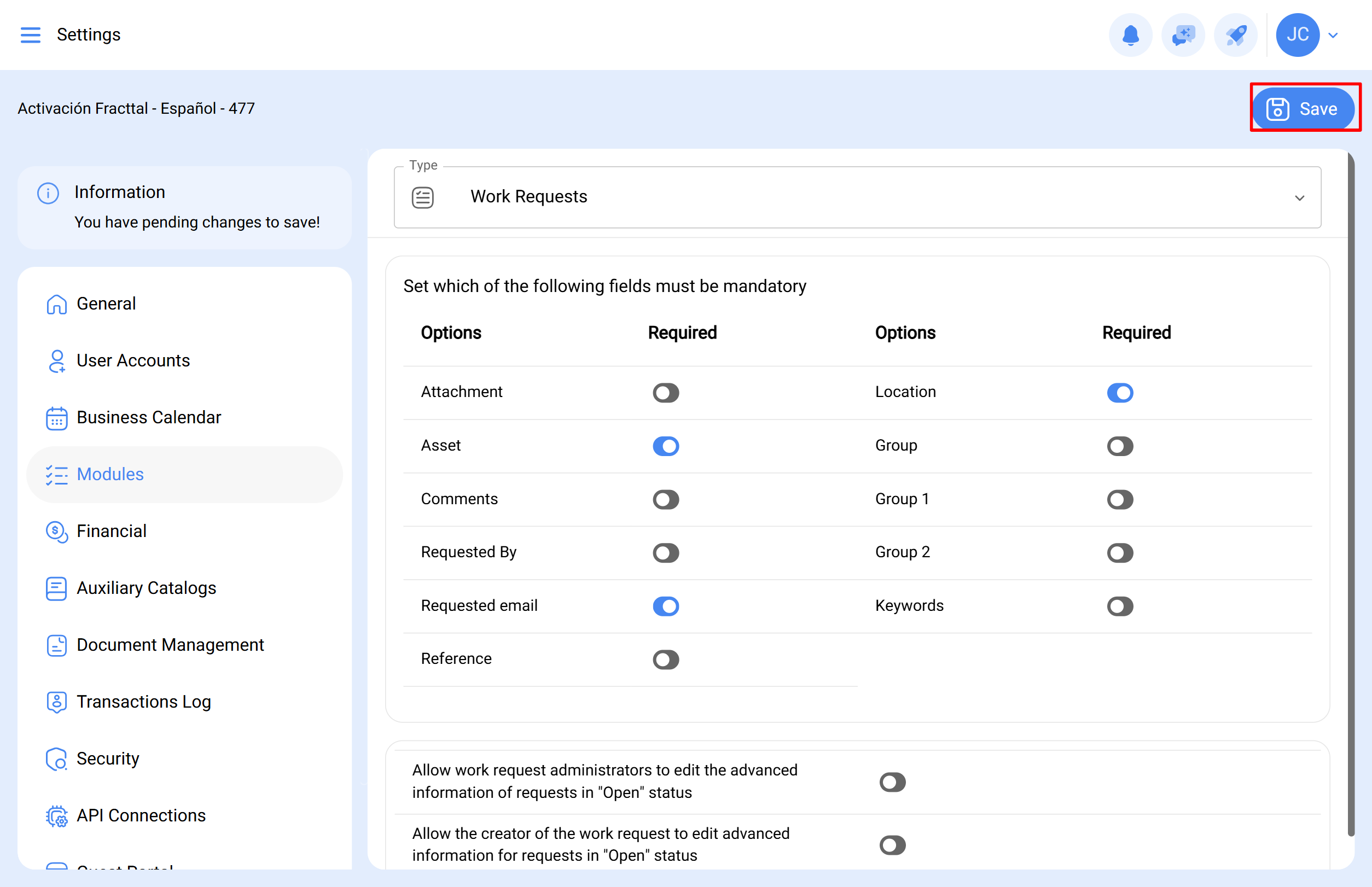Select Document Management in the sidebar
The image size is (1372, 887).
click(170, 645)
